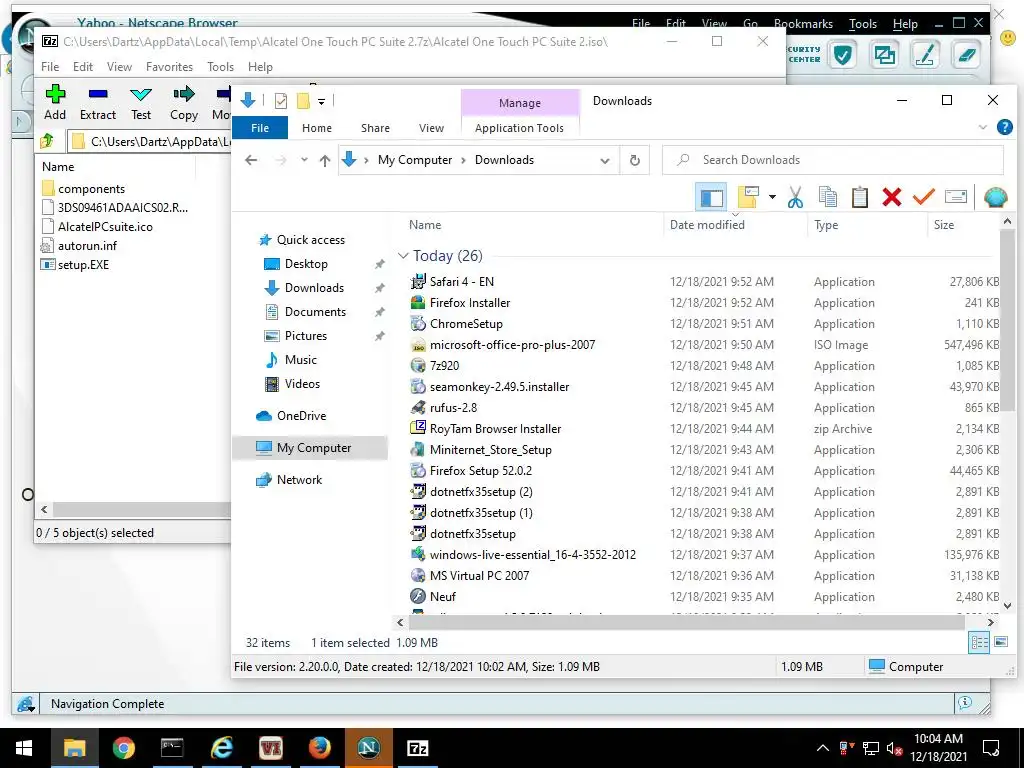Screen dimensions: 1024x768
Task: Click the form fill pen icon in Netscape
Action: (925, 55)
